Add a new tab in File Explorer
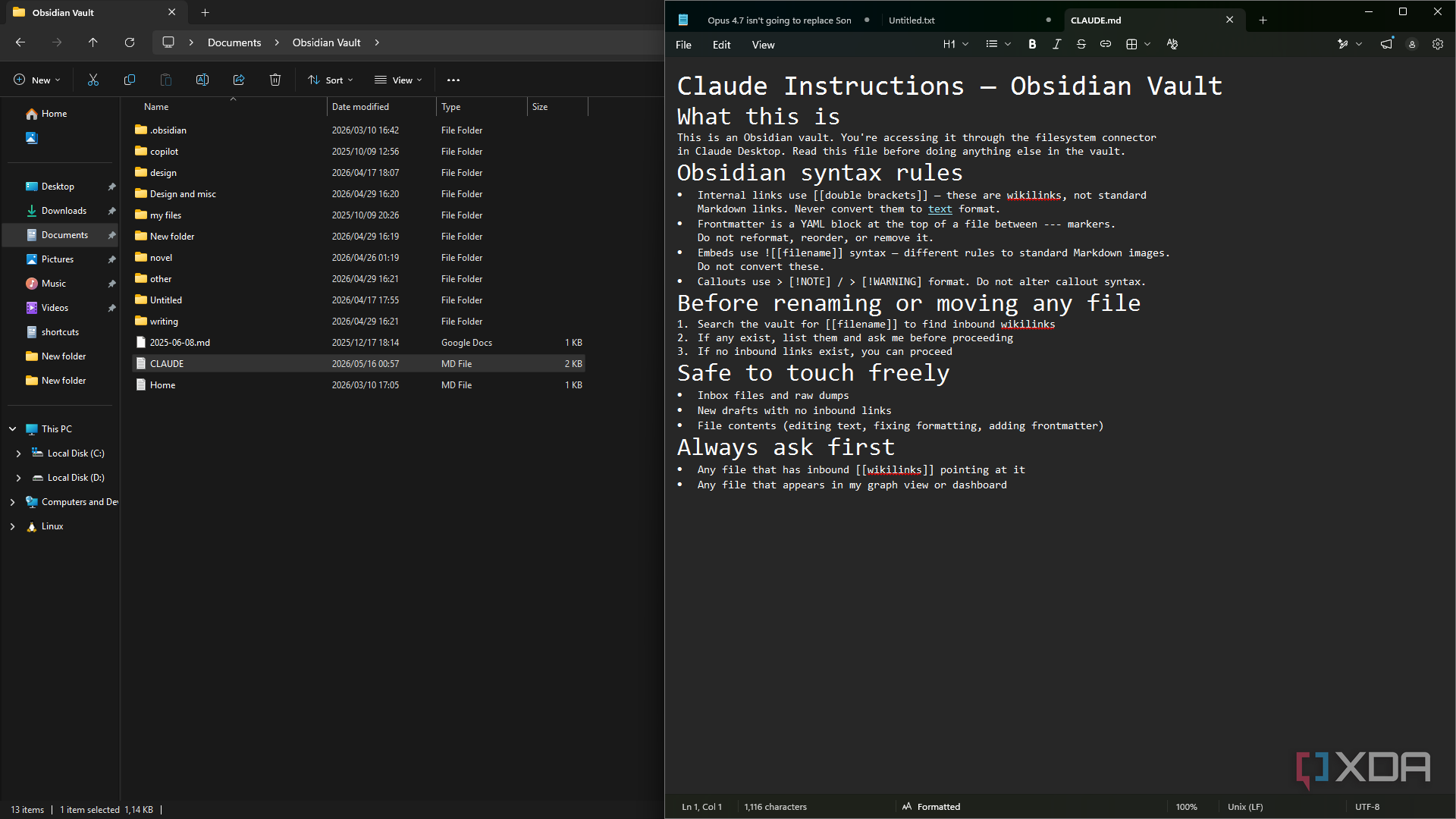The height and width of the screenshot is (819, 1456). (x=206, y=12)
